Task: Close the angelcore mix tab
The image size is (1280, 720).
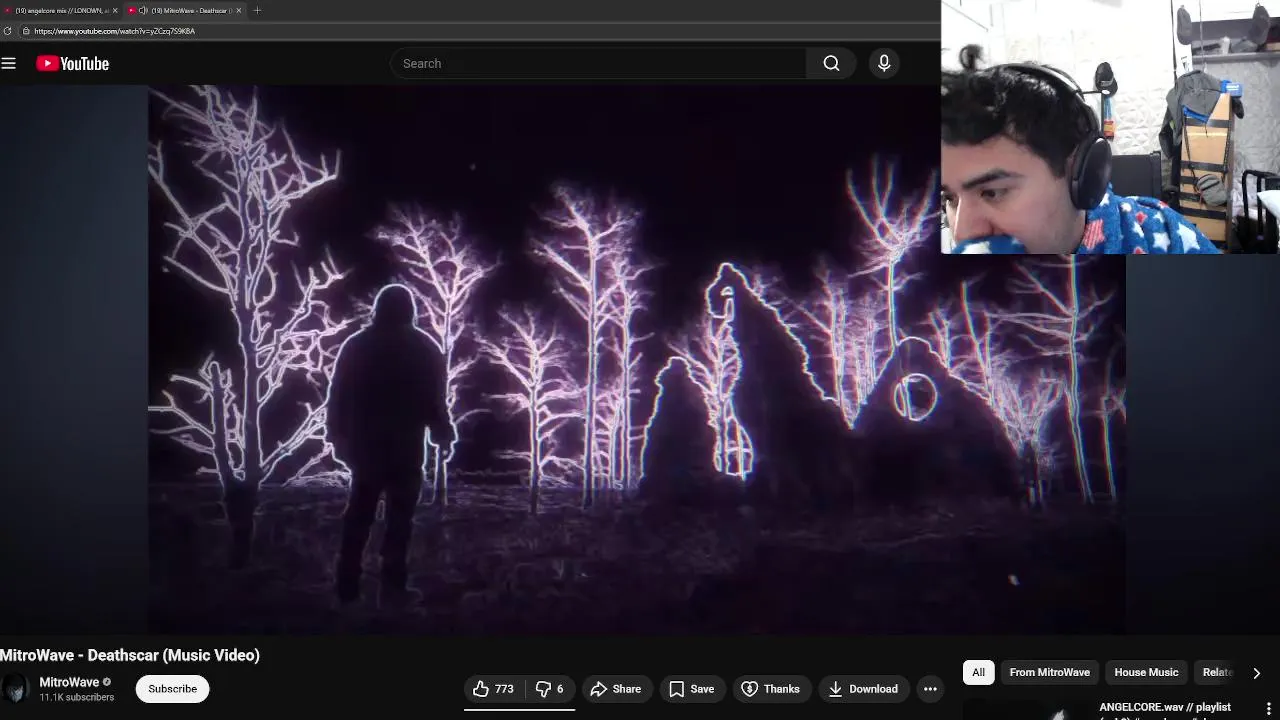Action: coord(115,10)
